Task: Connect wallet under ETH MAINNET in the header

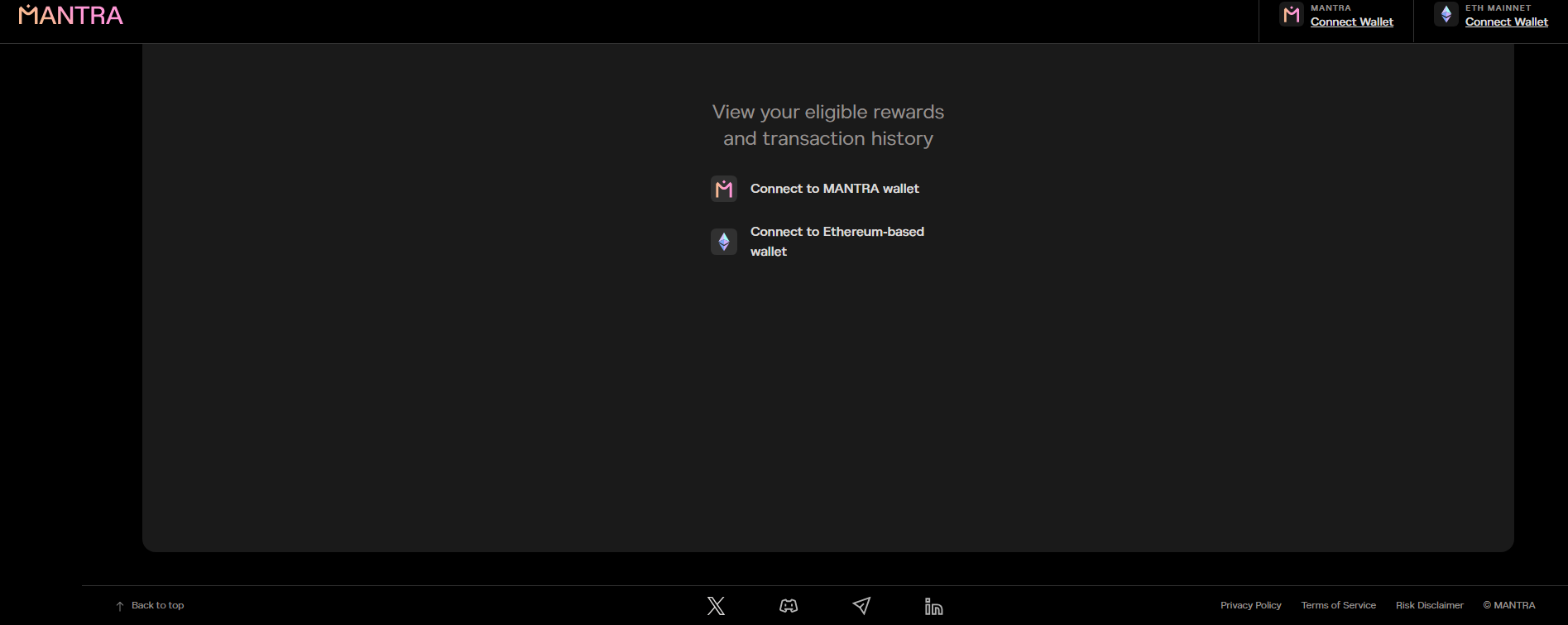Action: [1506, 22]
